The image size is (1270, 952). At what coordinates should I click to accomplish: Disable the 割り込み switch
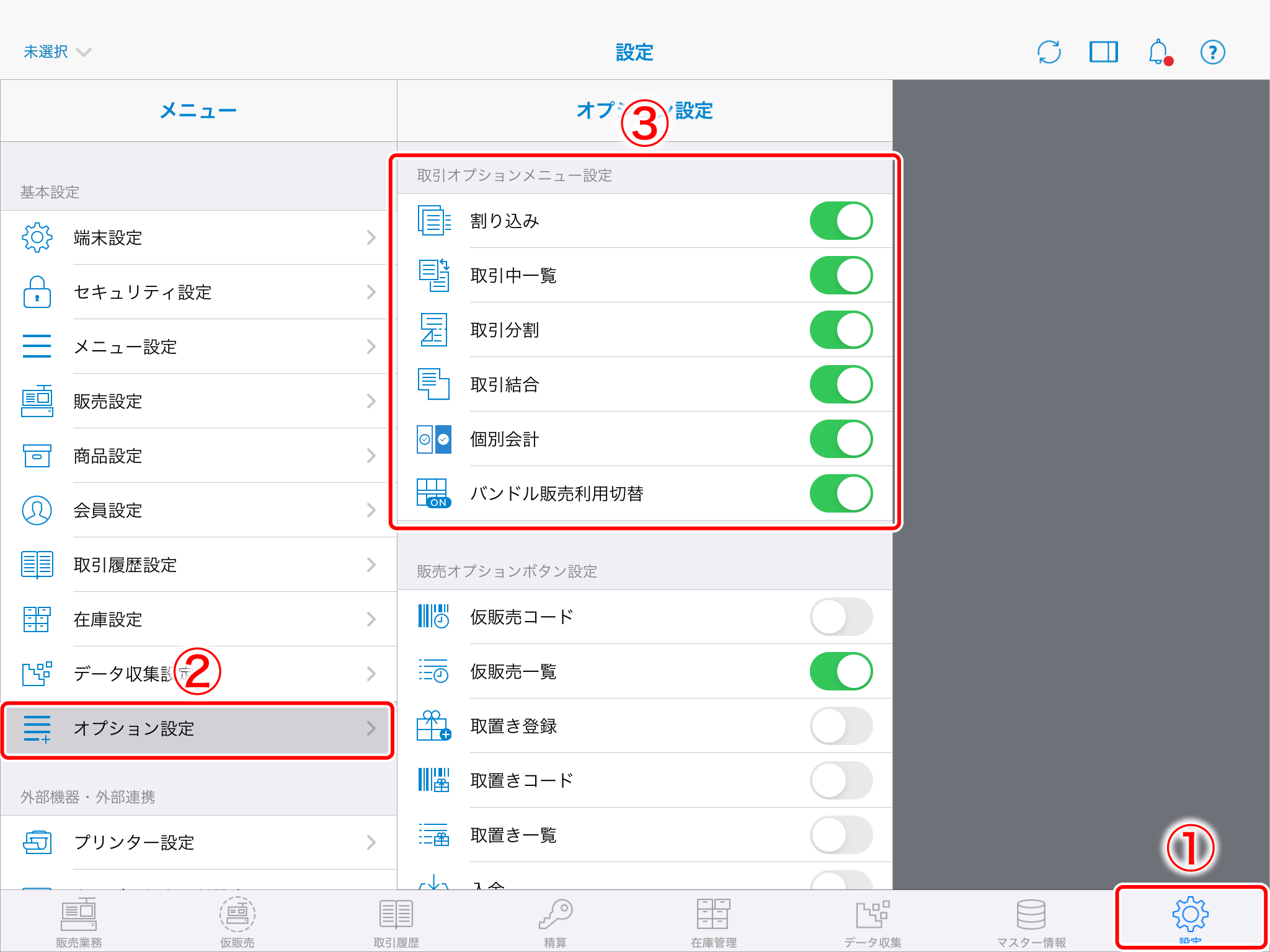click(841, 221)
